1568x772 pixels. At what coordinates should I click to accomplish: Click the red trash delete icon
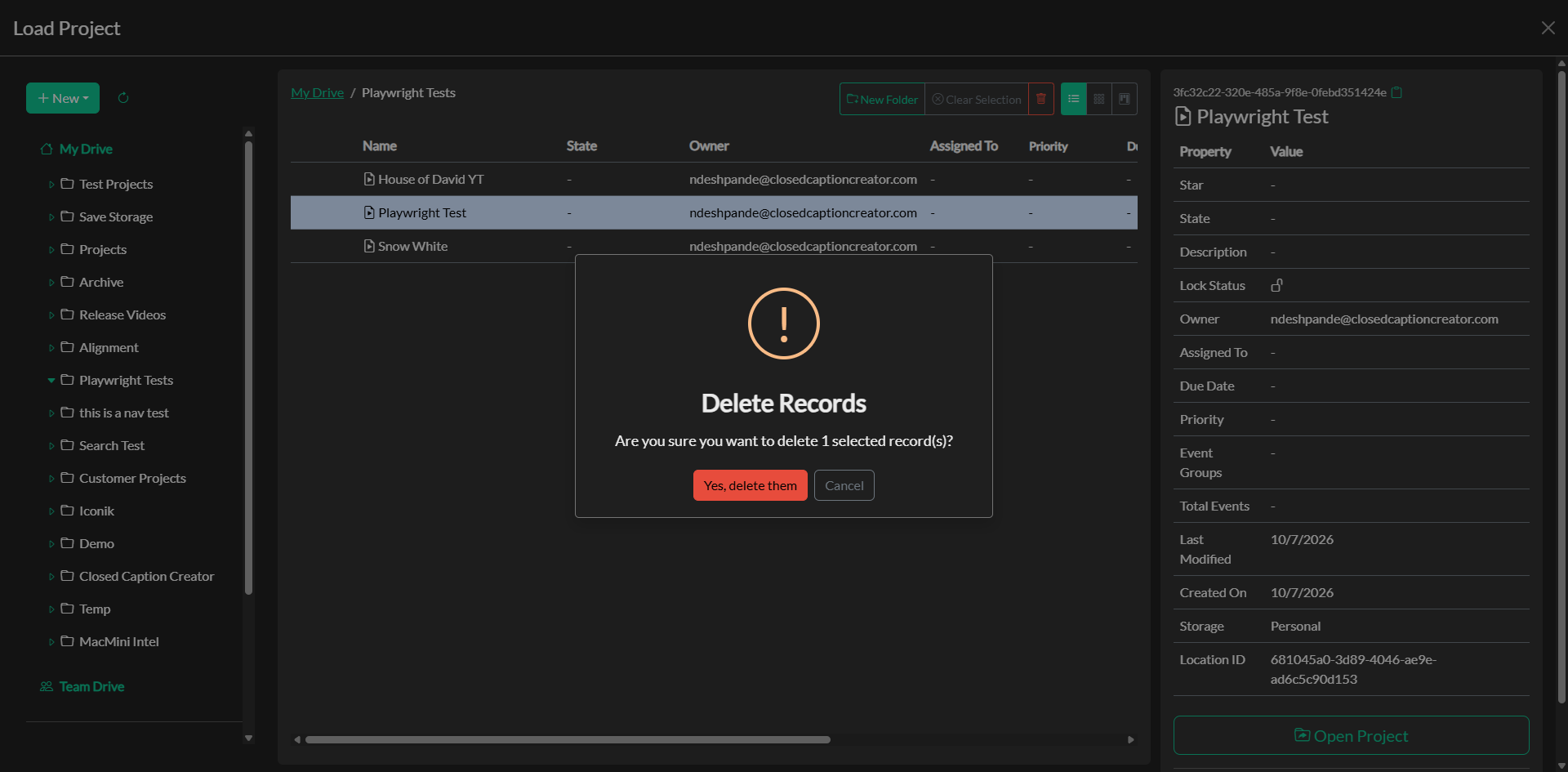tap(1041, 99)
